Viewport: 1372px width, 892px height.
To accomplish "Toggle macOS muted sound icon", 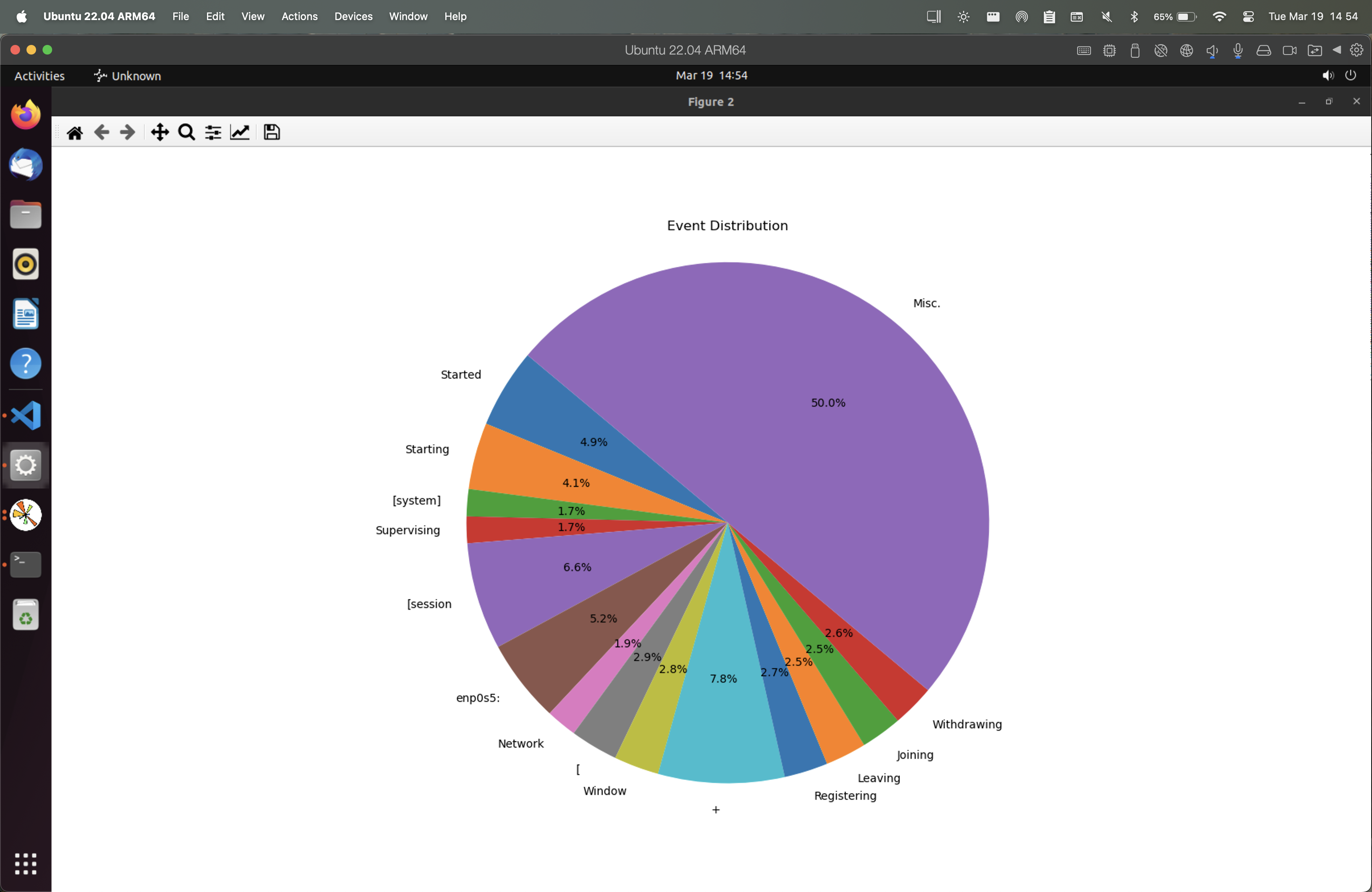I will 1106,16.
